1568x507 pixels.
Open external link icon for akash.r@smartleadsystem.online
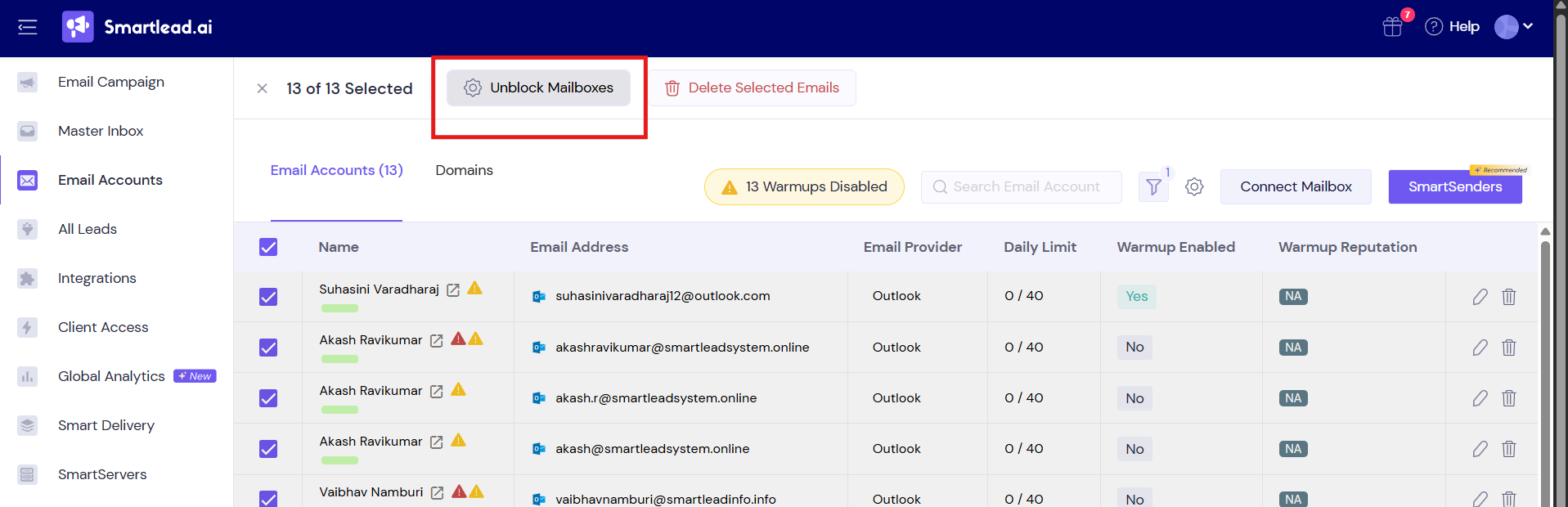[x=437, y=391]
